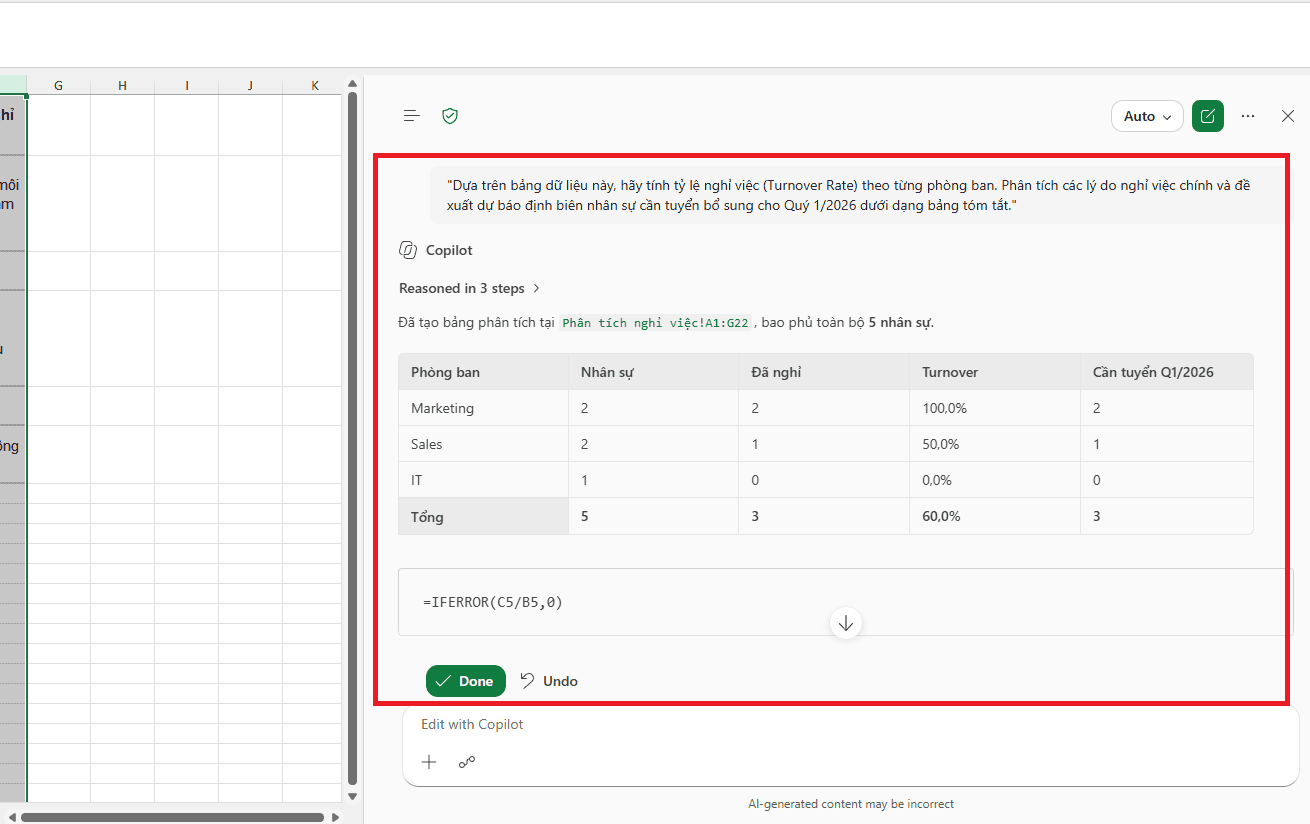Click the spreadsheet vertical scrollbar thumb
Screen dimensions: 1310x824
(x=352, y=438)
